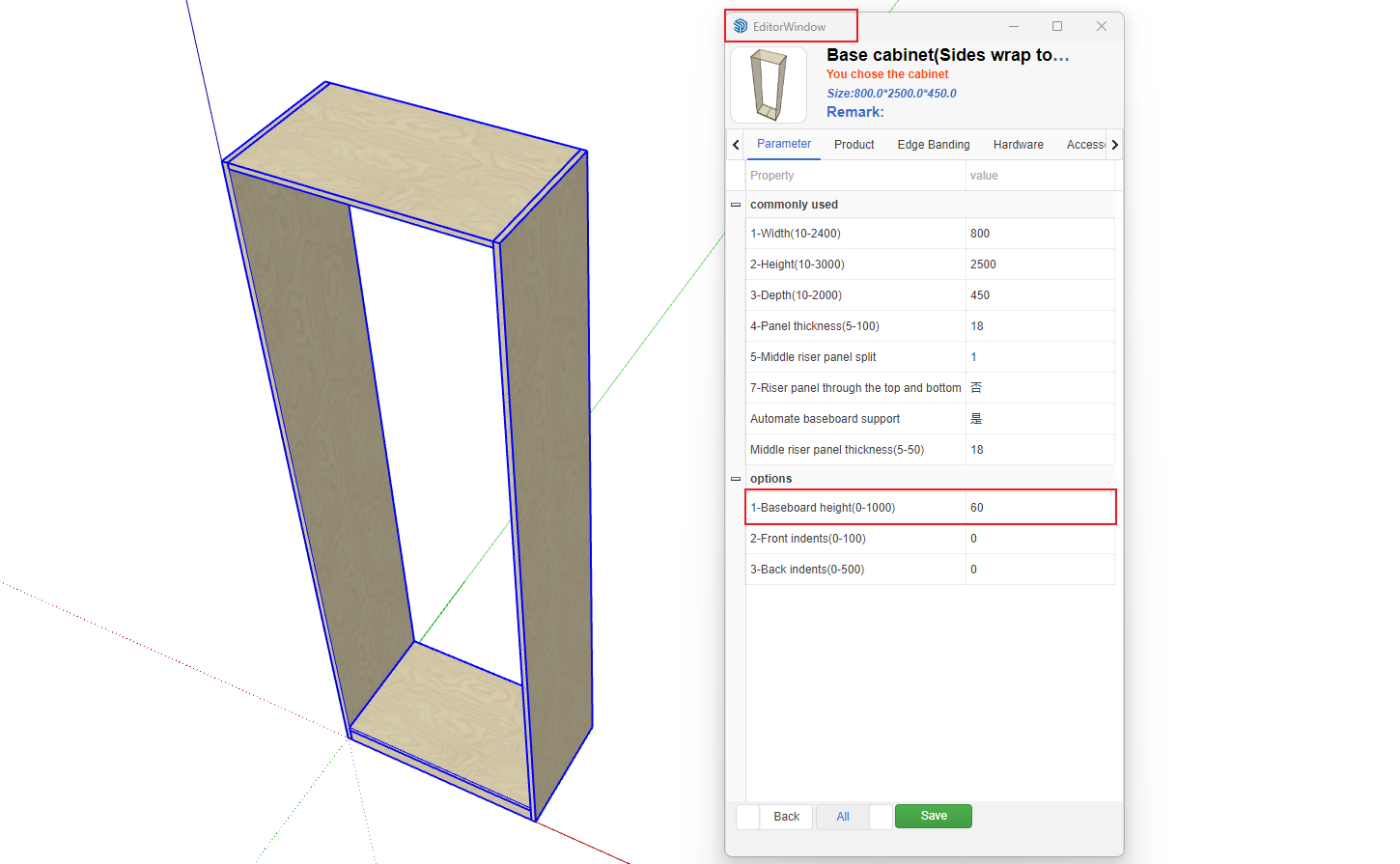Click the All button
This screenshot has height=864, width=1400.
pos(843,817)
